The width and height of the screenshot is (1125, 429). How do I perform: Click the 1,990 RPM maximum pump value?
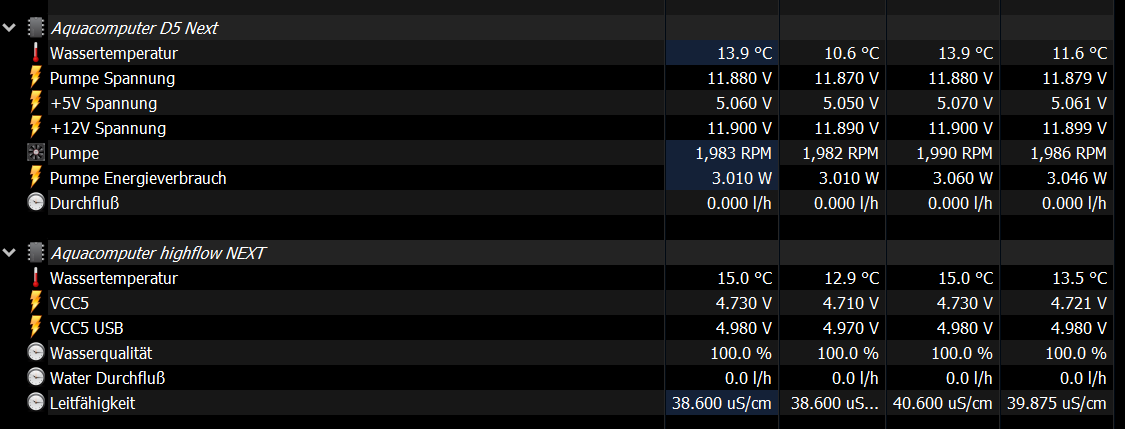pyautogui.click(x=955, y=154)
